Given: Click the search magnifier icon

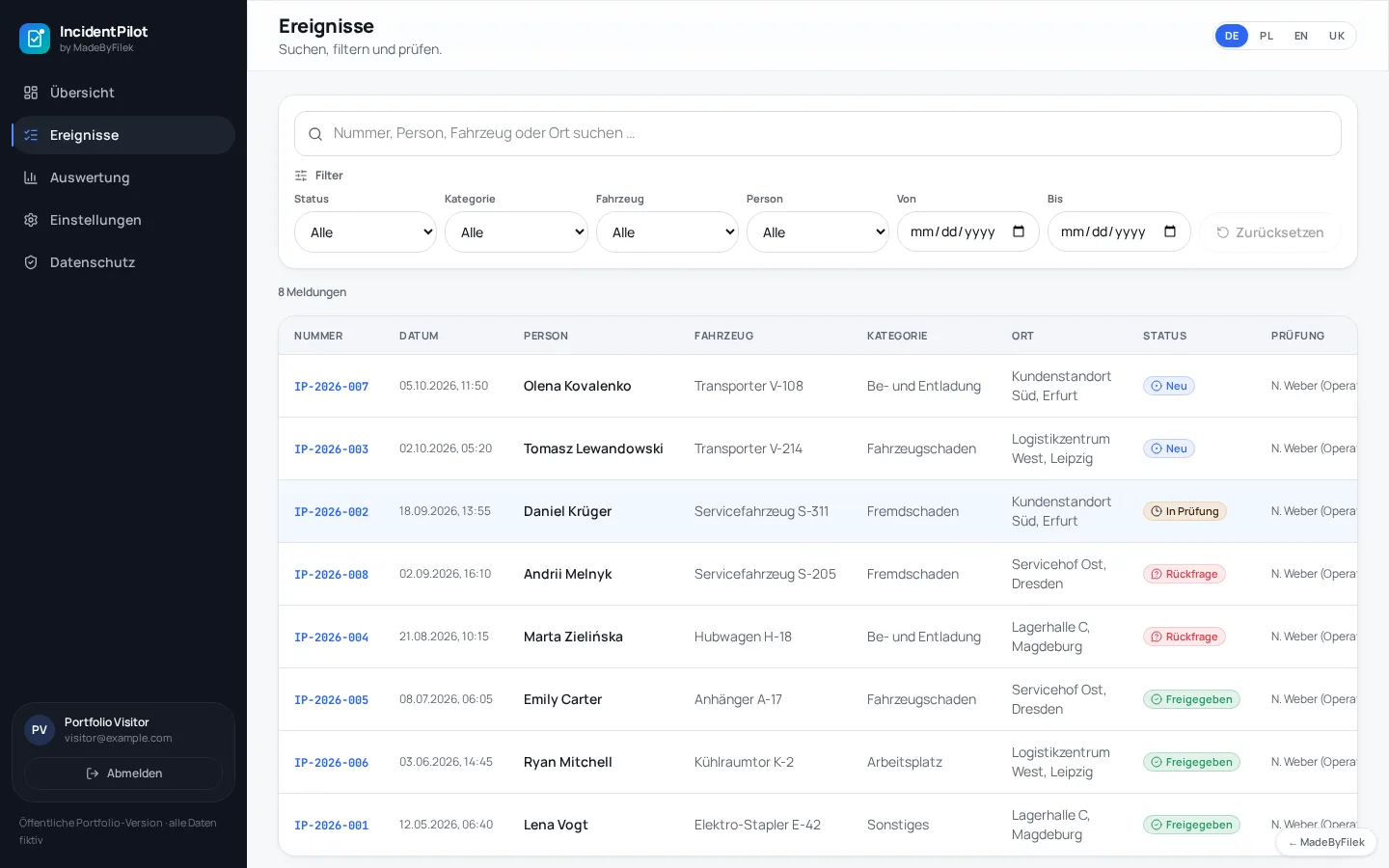Looking at the screenshot, I should click(x=315, y=134).
